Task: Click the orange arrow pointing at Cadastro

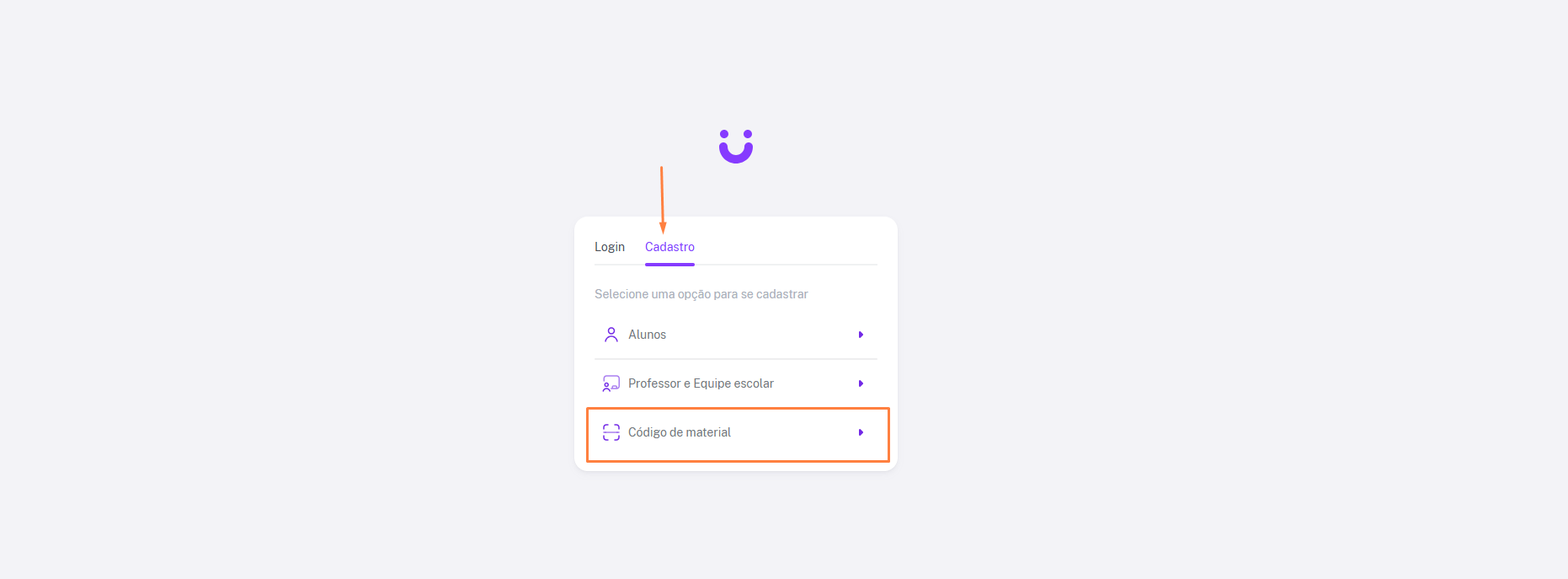Action: [662, 200]
